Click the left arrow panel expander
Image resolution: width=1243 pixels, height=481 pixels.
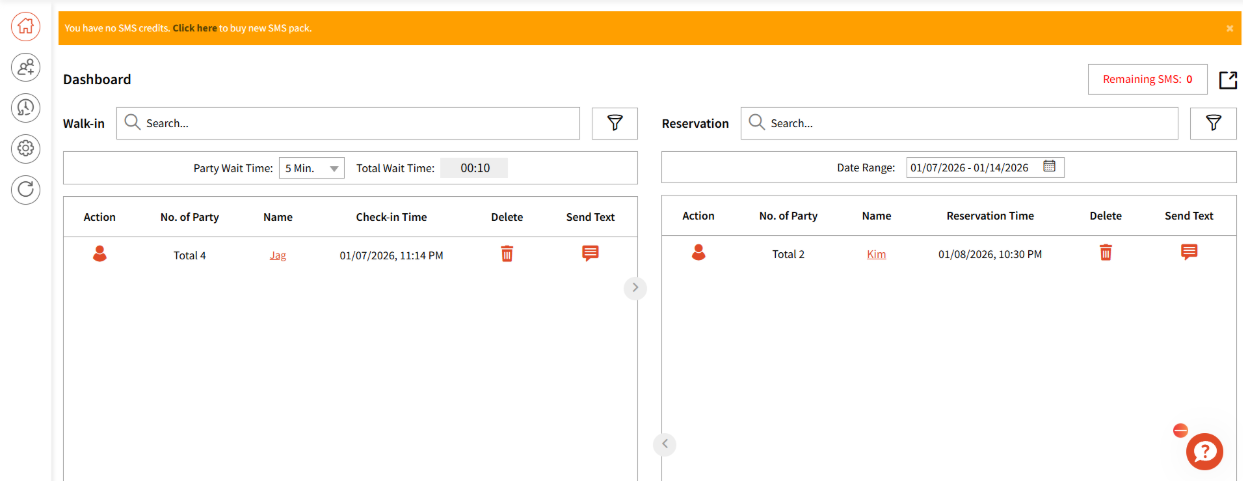pos(665,444)
